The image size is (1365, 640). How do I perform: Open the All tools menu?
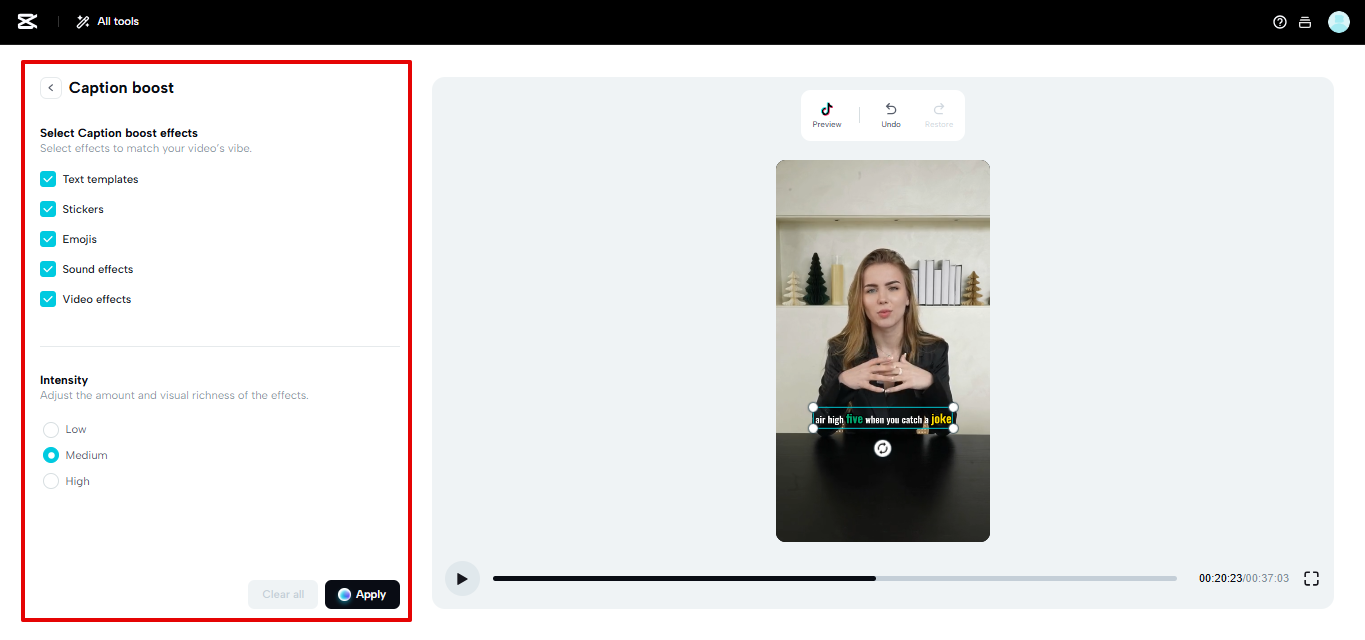[x=106, y=21]
